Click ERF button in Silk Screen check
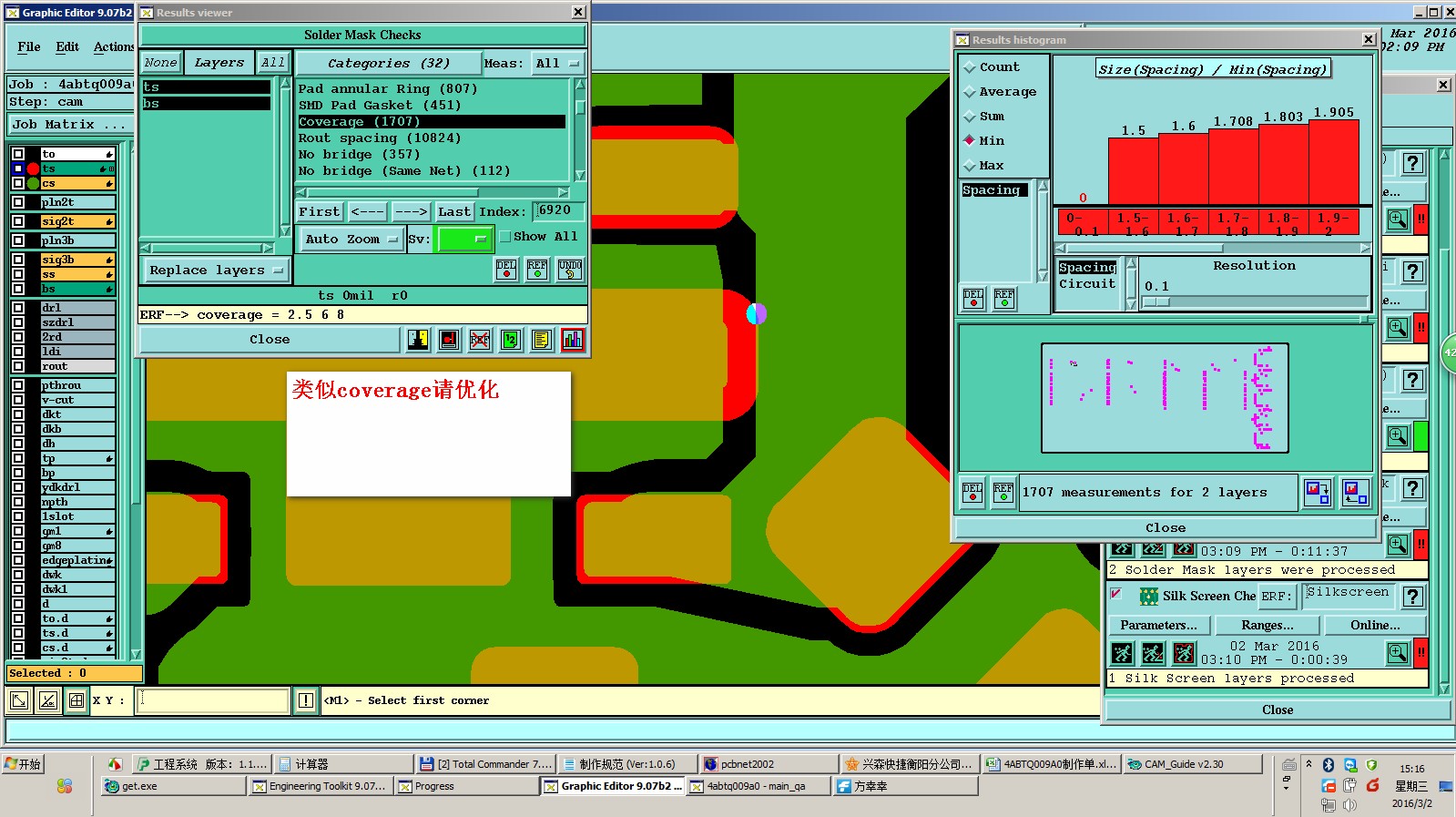The image size is (1456, 817). click(x=1276, y=597)
